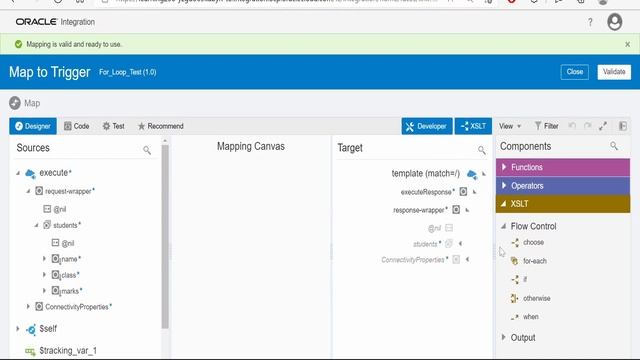The height and width of the screenshot is (360, 640).
Task: Select the executeResponse target element icon
Action: (x=463, y=191)
